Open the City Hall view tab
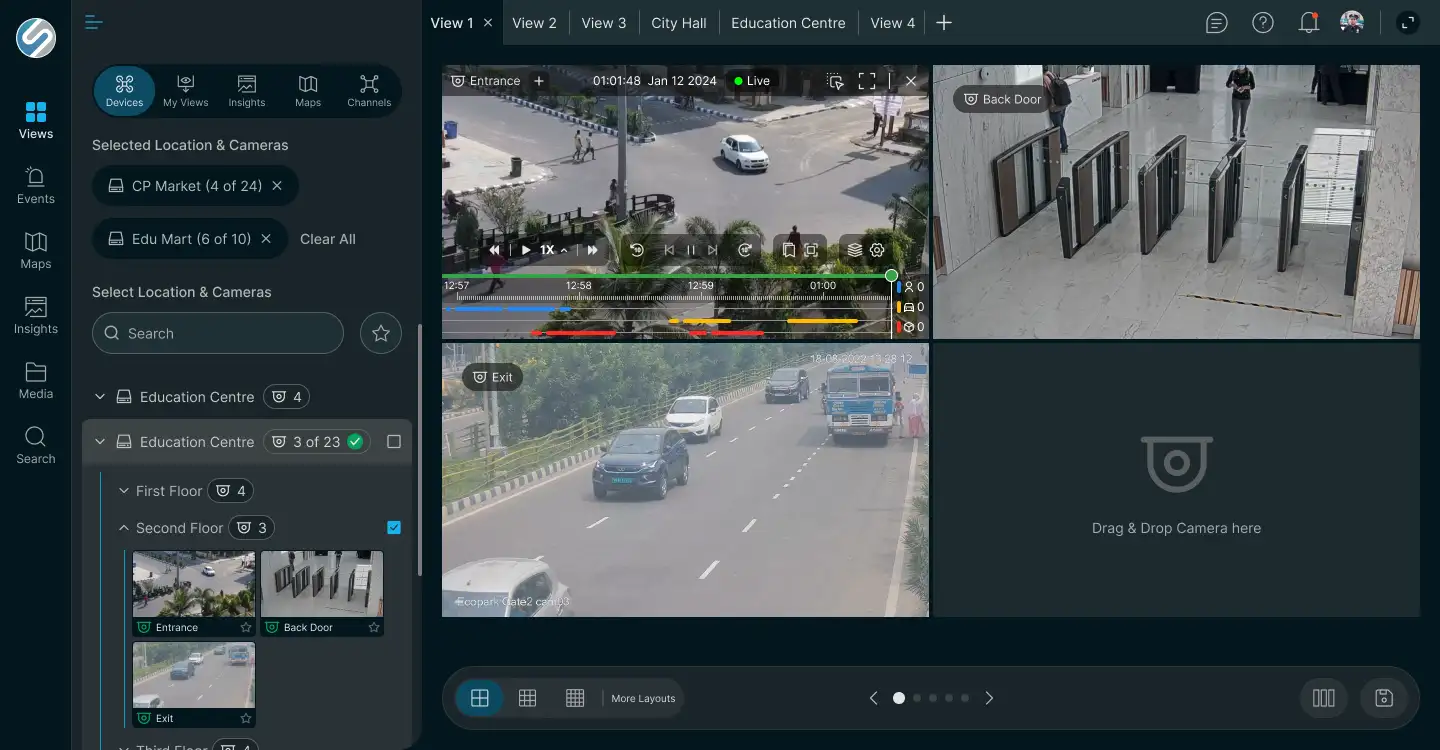1440x750 pixels. click(679, 23)
